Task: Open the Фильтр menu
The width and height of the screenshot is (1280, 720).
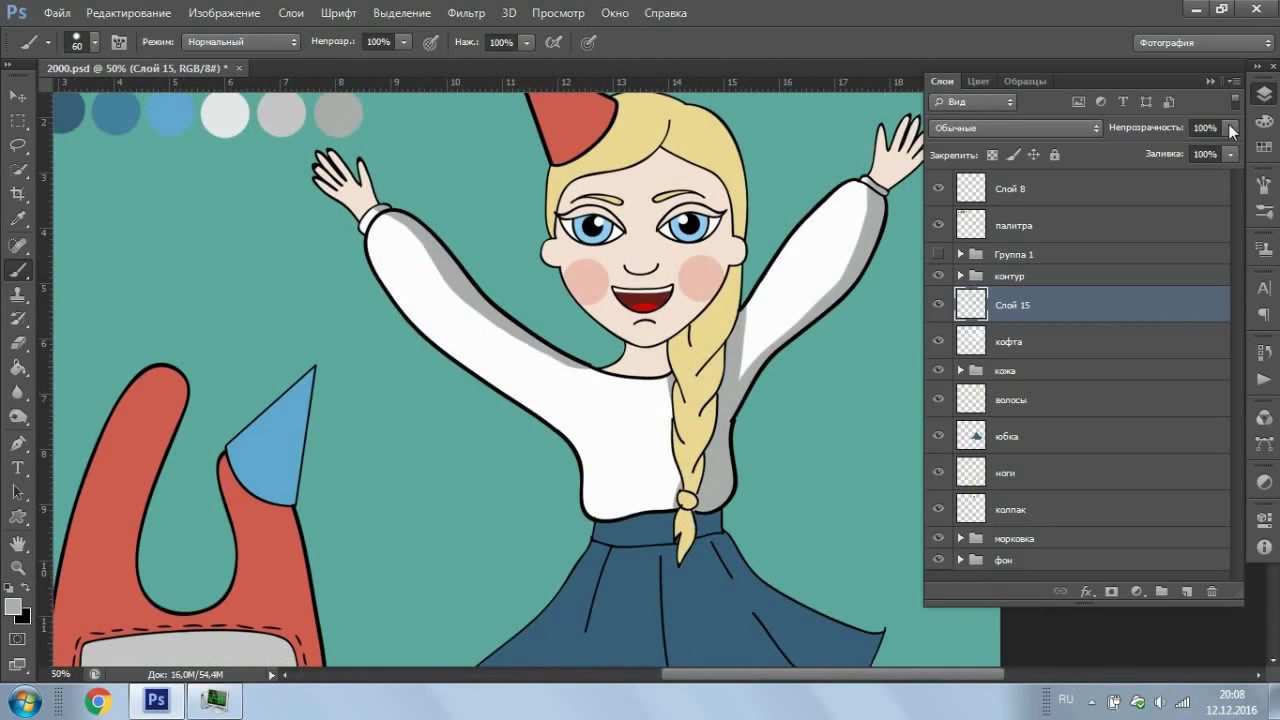Action: pyautogui.click(x=466, y=13)
